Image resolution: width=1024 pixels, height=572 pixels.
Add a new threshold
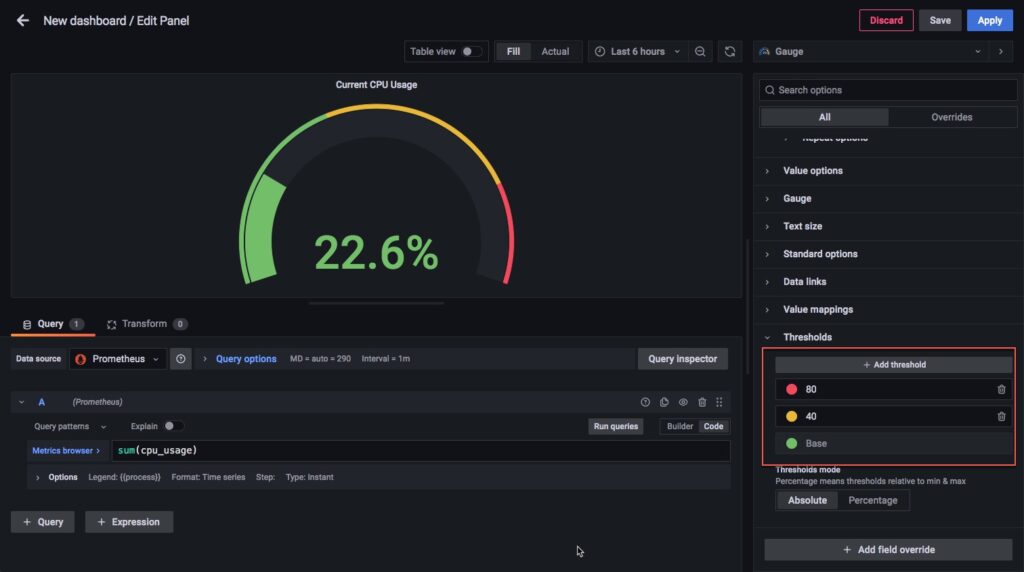point(894,365)
